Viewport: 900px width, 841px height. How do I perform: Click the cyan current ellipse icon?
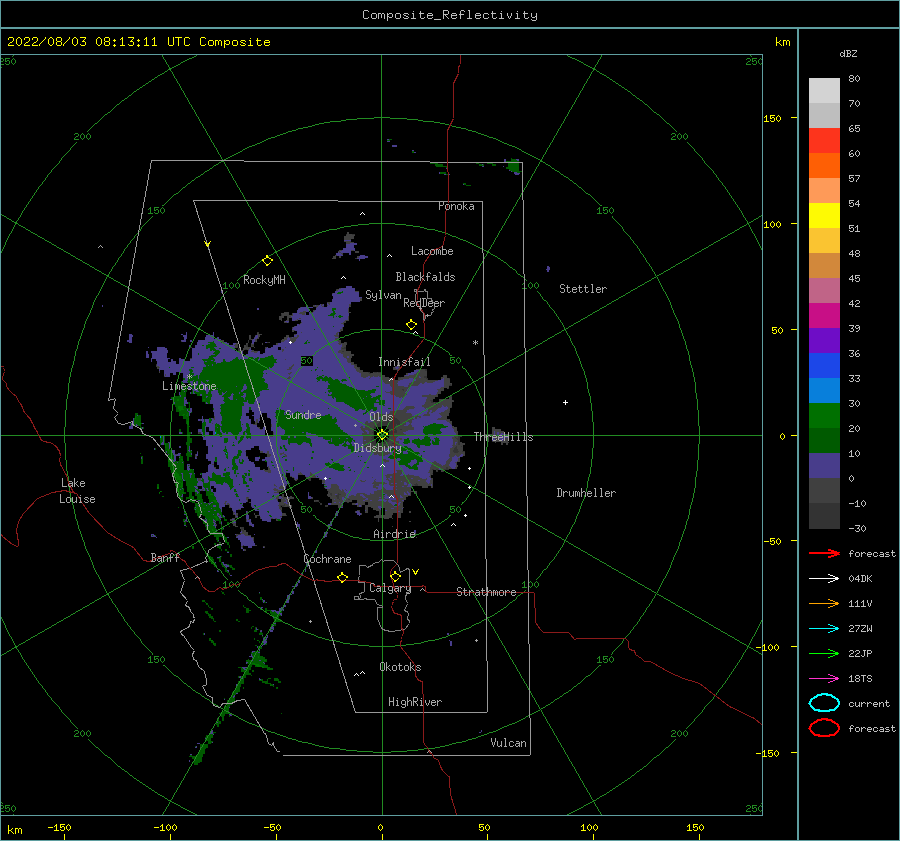click(x=824, y=703)
